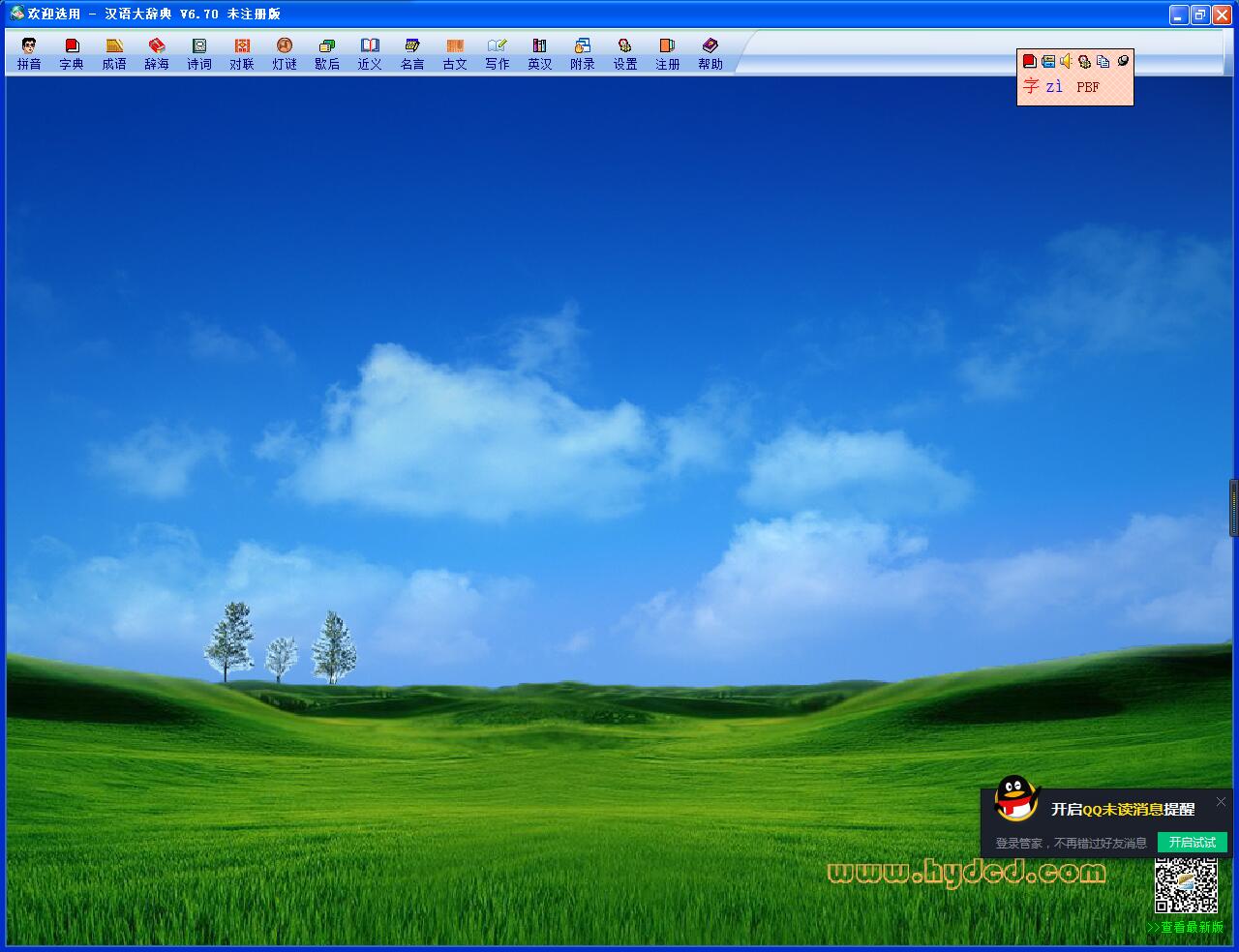Click the red 字 character in floating panel
The image size is (1239, 952).
[x=1031, y=86]
